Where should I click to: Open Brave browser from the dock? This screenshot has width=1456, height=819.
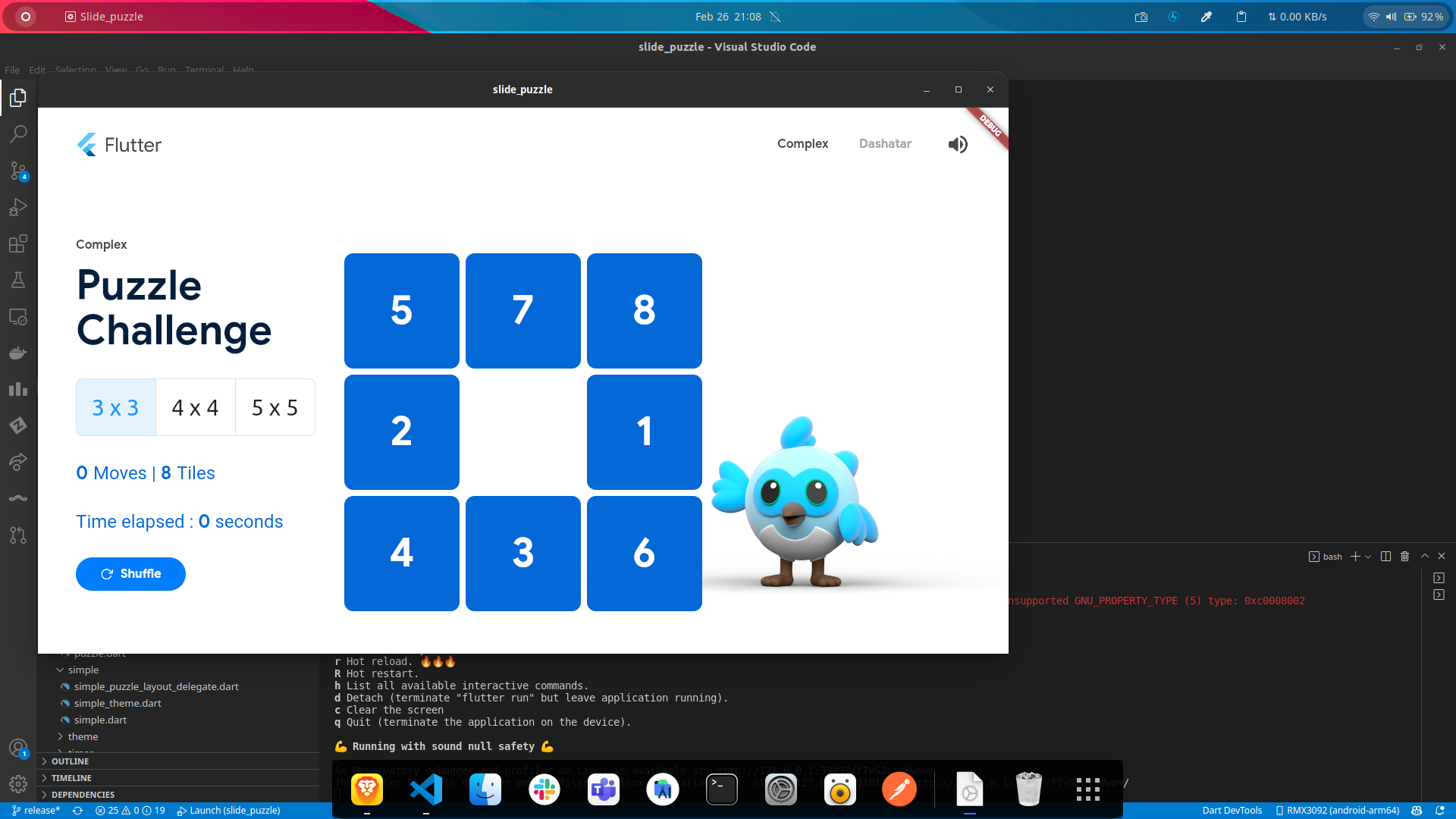tap(367, 790)
